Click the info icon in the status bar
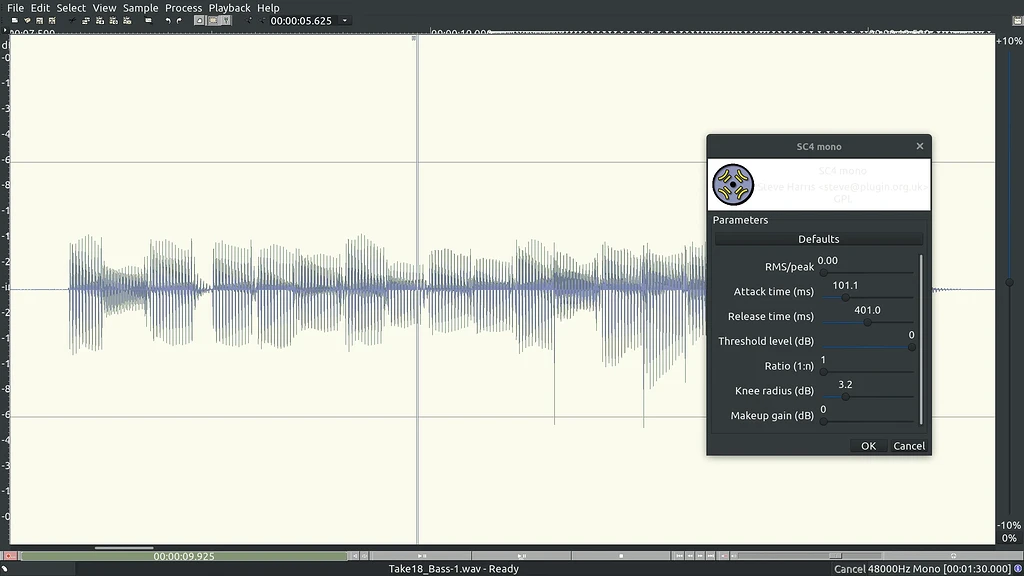The width and height of the screenshot is (1024, 576). pyautogui.click(x=1017, y=569)
